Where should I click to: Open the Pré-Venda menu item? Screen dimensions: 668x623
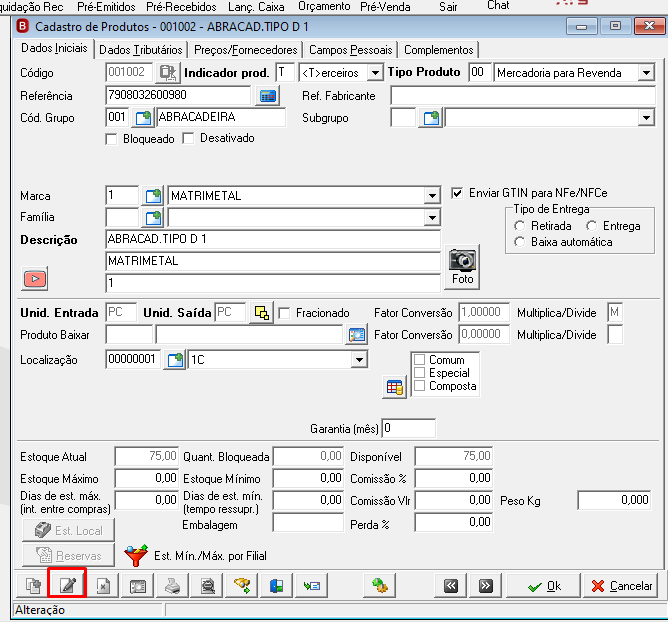(385, 7)
